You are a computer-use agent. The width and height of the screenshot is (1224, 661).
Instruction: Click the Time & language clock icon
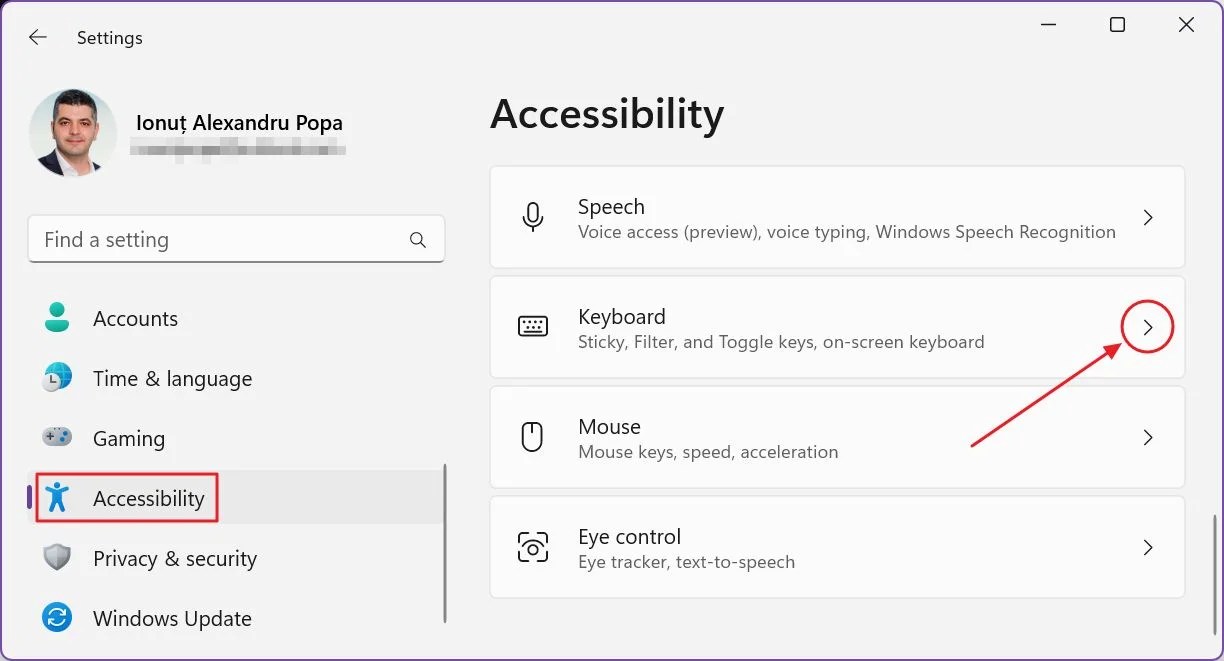point(57,378)
